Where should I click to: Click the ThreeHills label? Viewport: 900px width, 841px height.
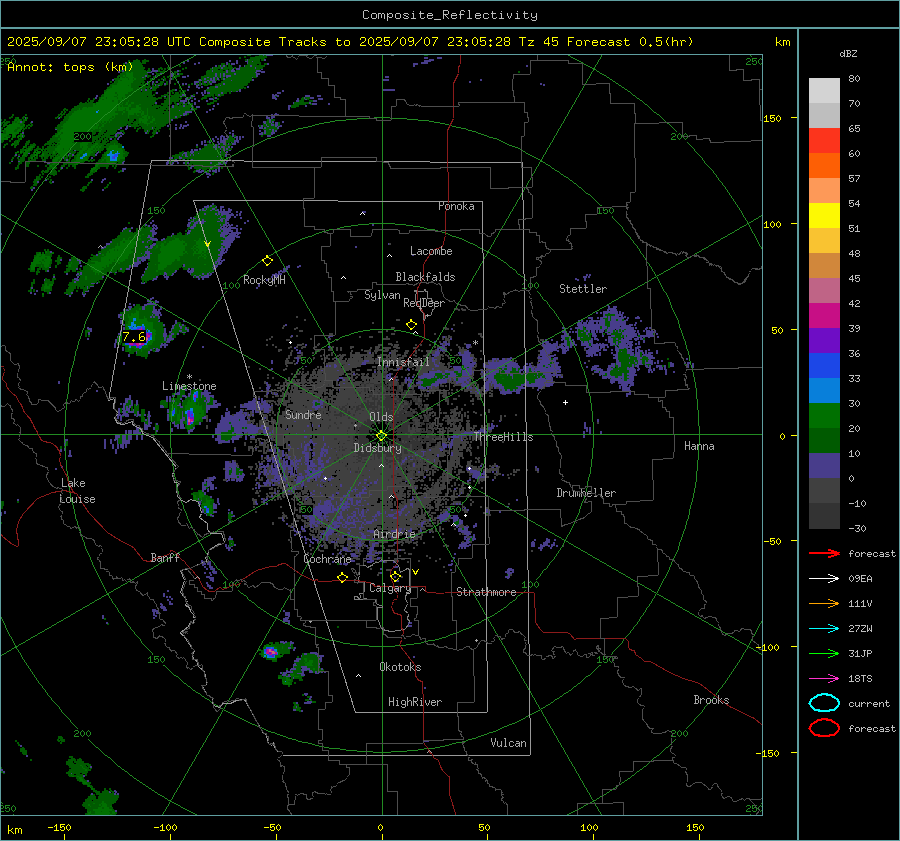(503, 437)
